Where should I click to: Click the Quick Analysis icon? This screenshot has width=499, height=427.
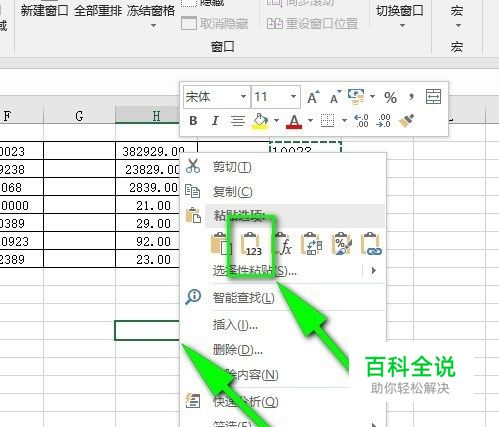tap(193, 401)
